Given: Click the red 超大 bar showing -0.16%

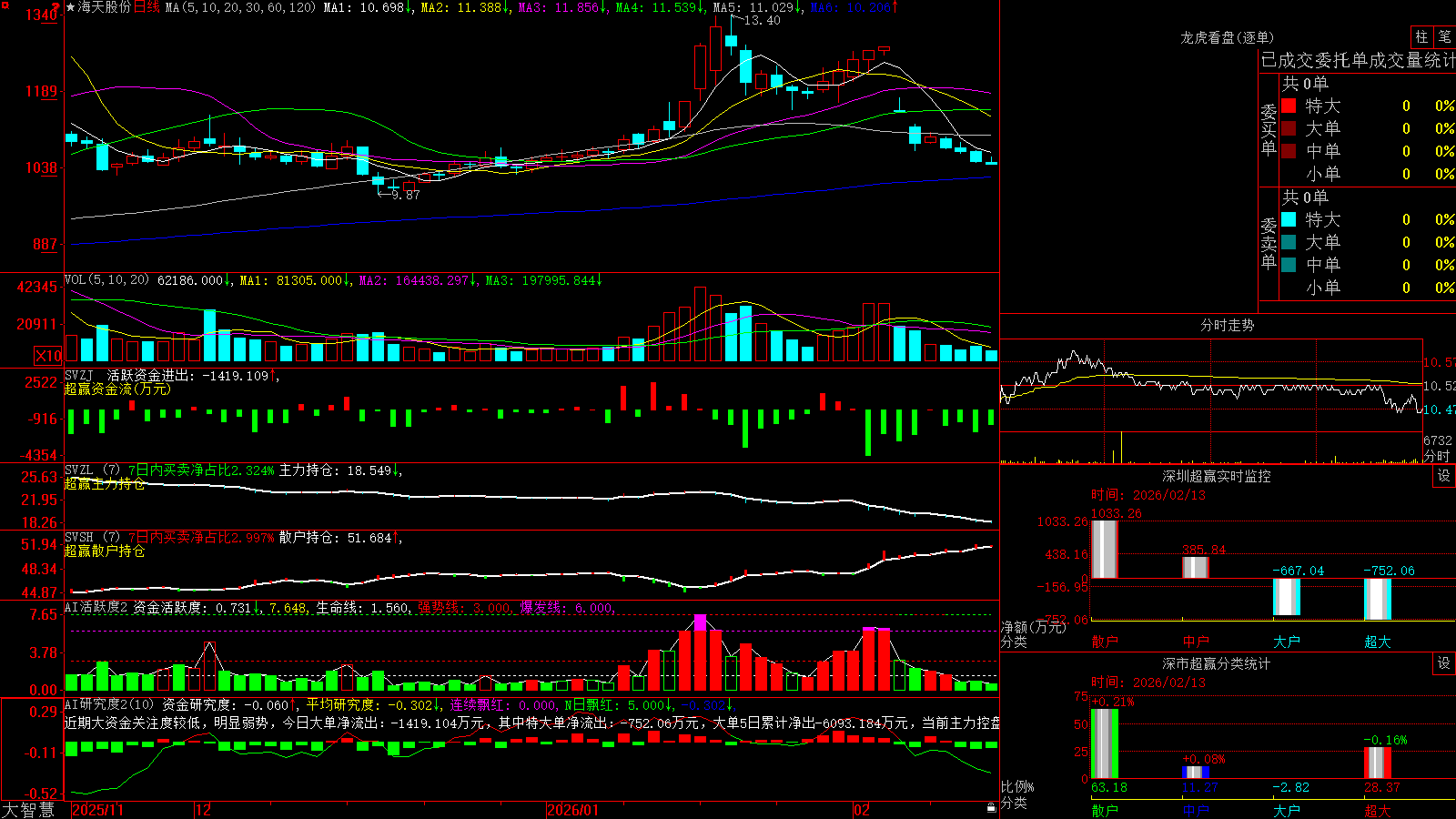Looking at the screenshot, I should tap(1377, 763).
